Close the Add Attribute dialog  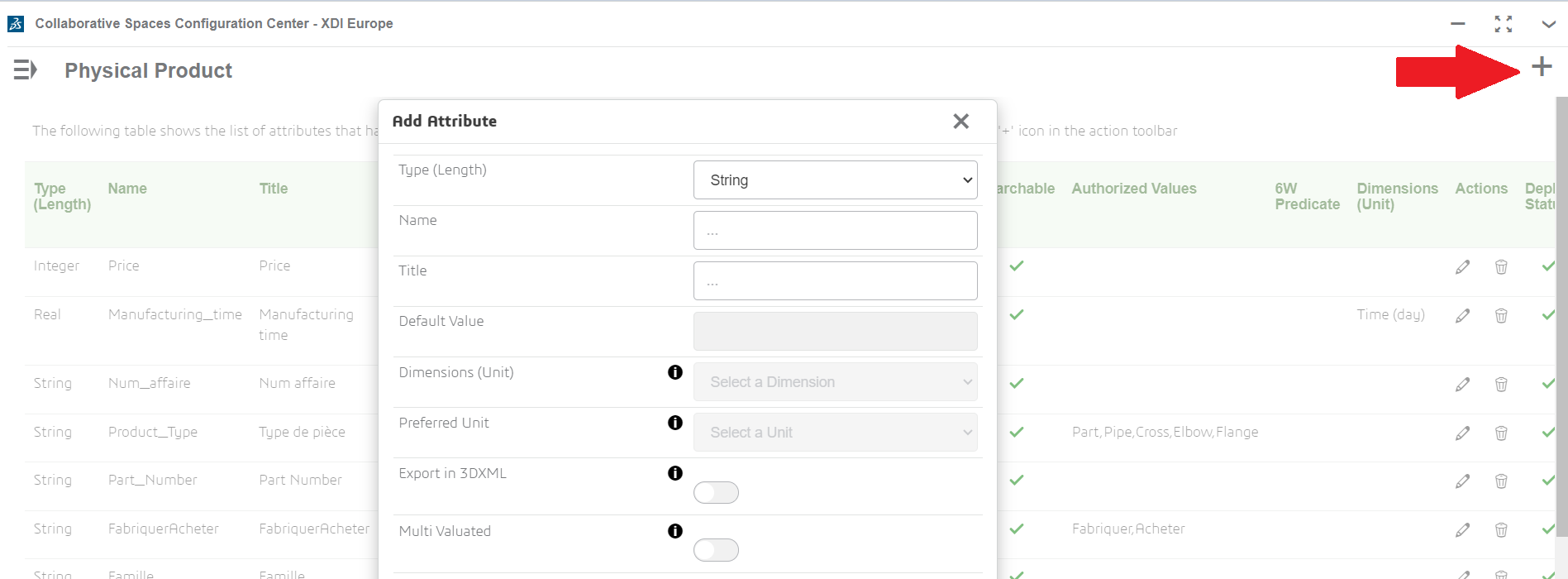click(x=960, y=122)
